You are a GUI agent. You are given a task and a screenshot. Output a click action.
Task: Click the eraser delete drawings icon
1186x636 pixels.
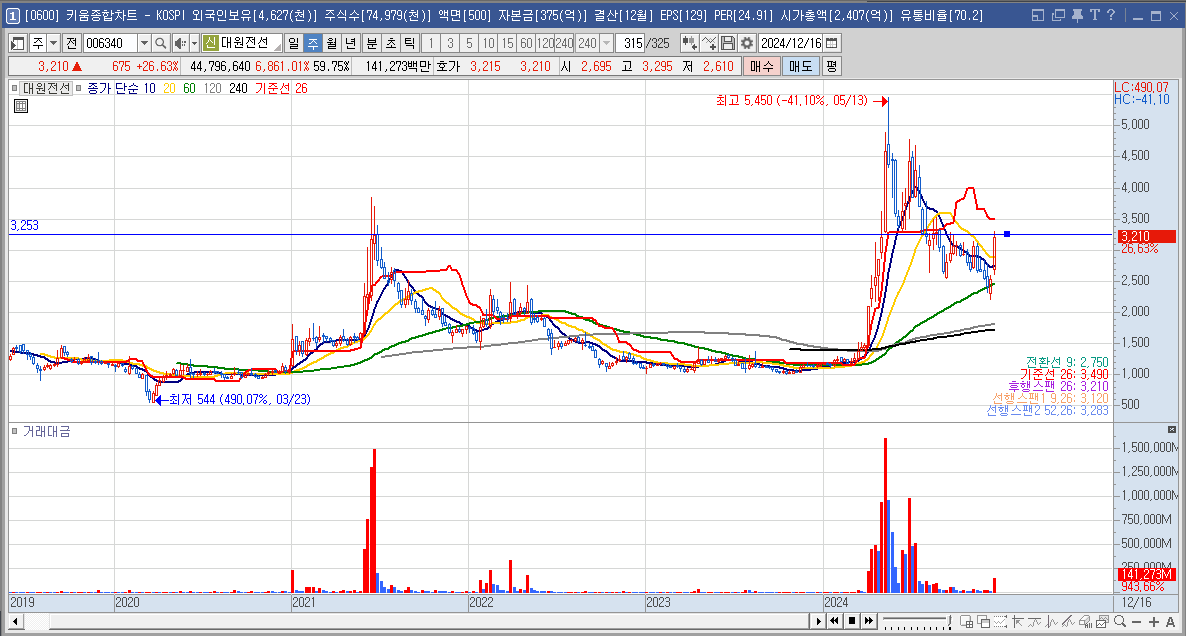click(x=1085, y=622)
